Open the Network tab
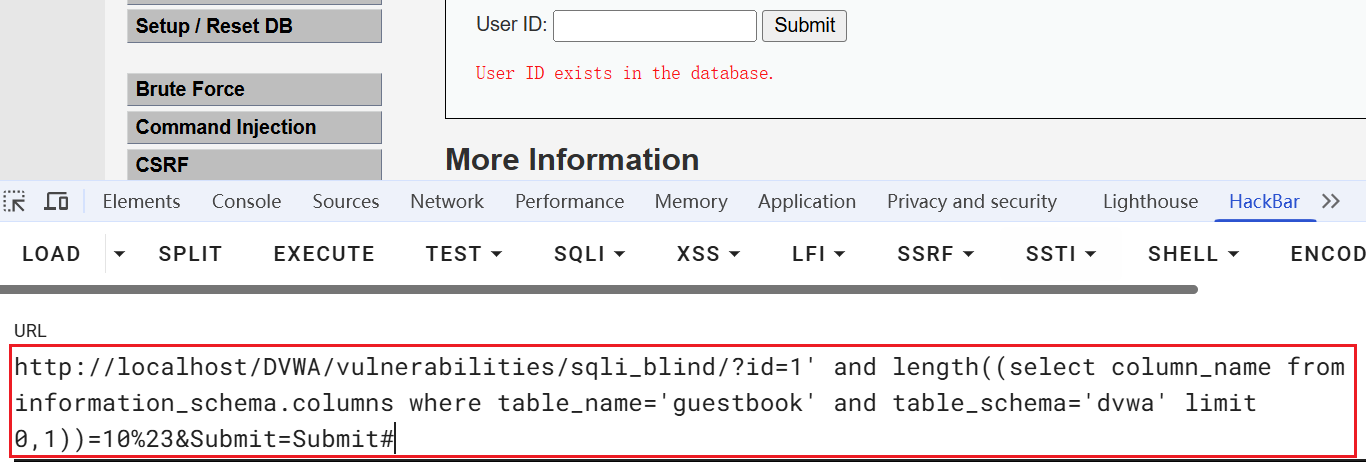 (447, 201)
